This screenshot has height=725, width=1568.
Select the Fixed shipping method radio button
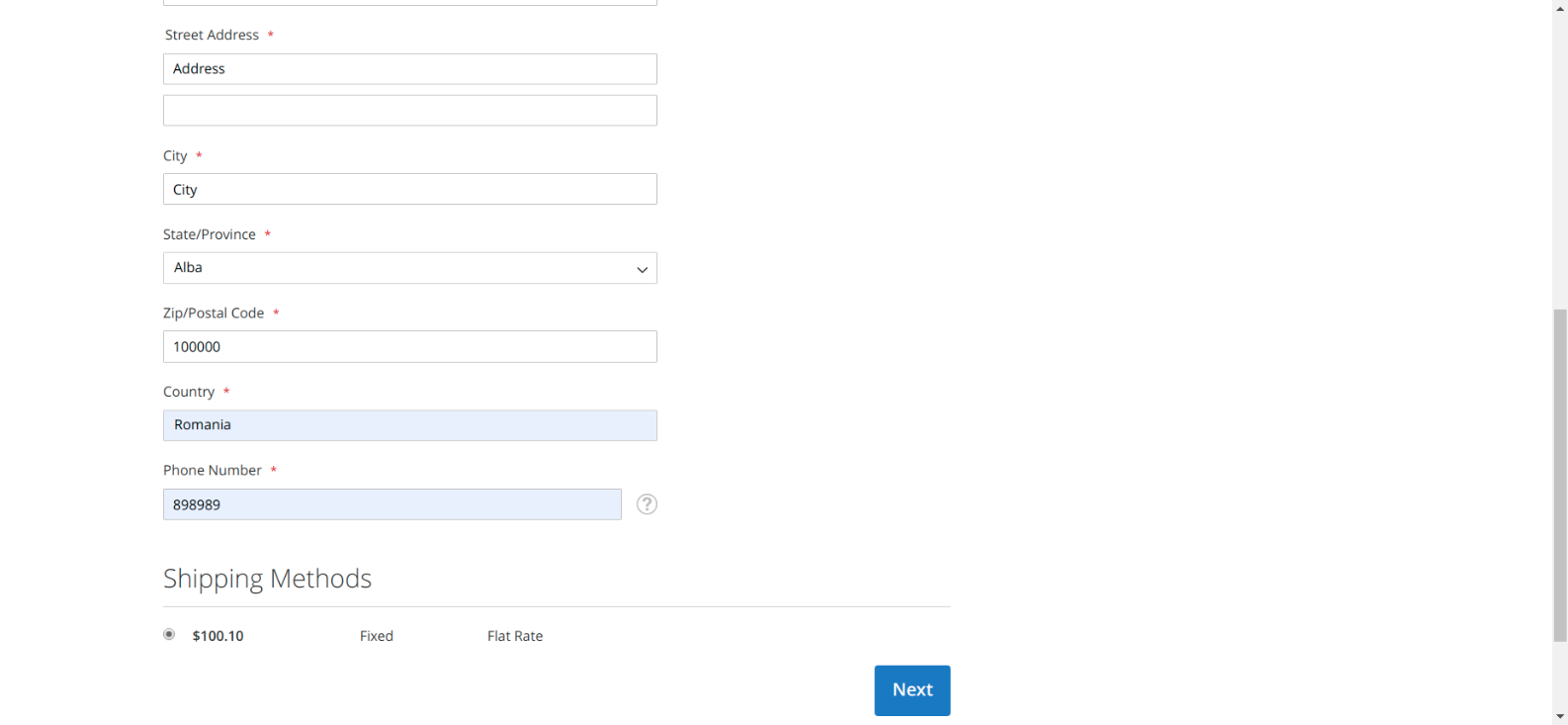pos(168,634)
